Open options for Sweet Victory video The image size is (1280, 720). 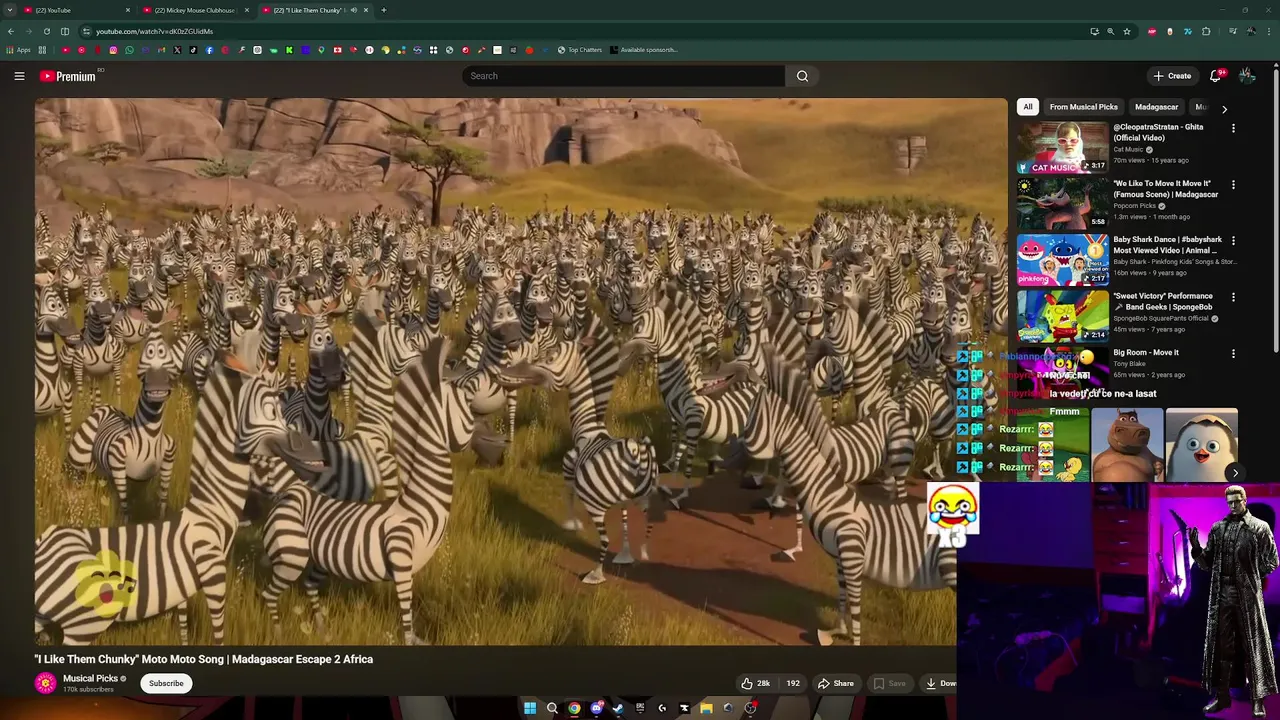pos(1233,297)
